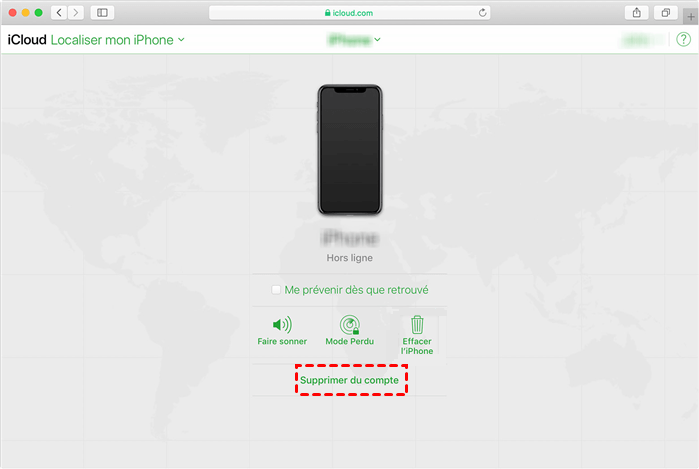Go back with the browser back arrow

tap(59, 12)
